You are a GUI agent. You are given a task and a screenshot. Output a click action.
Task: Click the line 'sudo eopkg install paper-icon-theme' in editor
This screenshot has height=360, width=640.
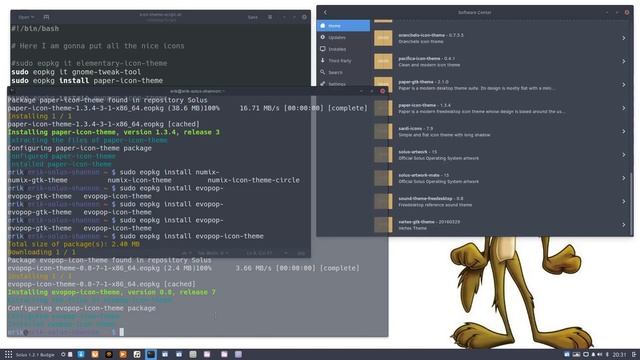coord(87,80)
